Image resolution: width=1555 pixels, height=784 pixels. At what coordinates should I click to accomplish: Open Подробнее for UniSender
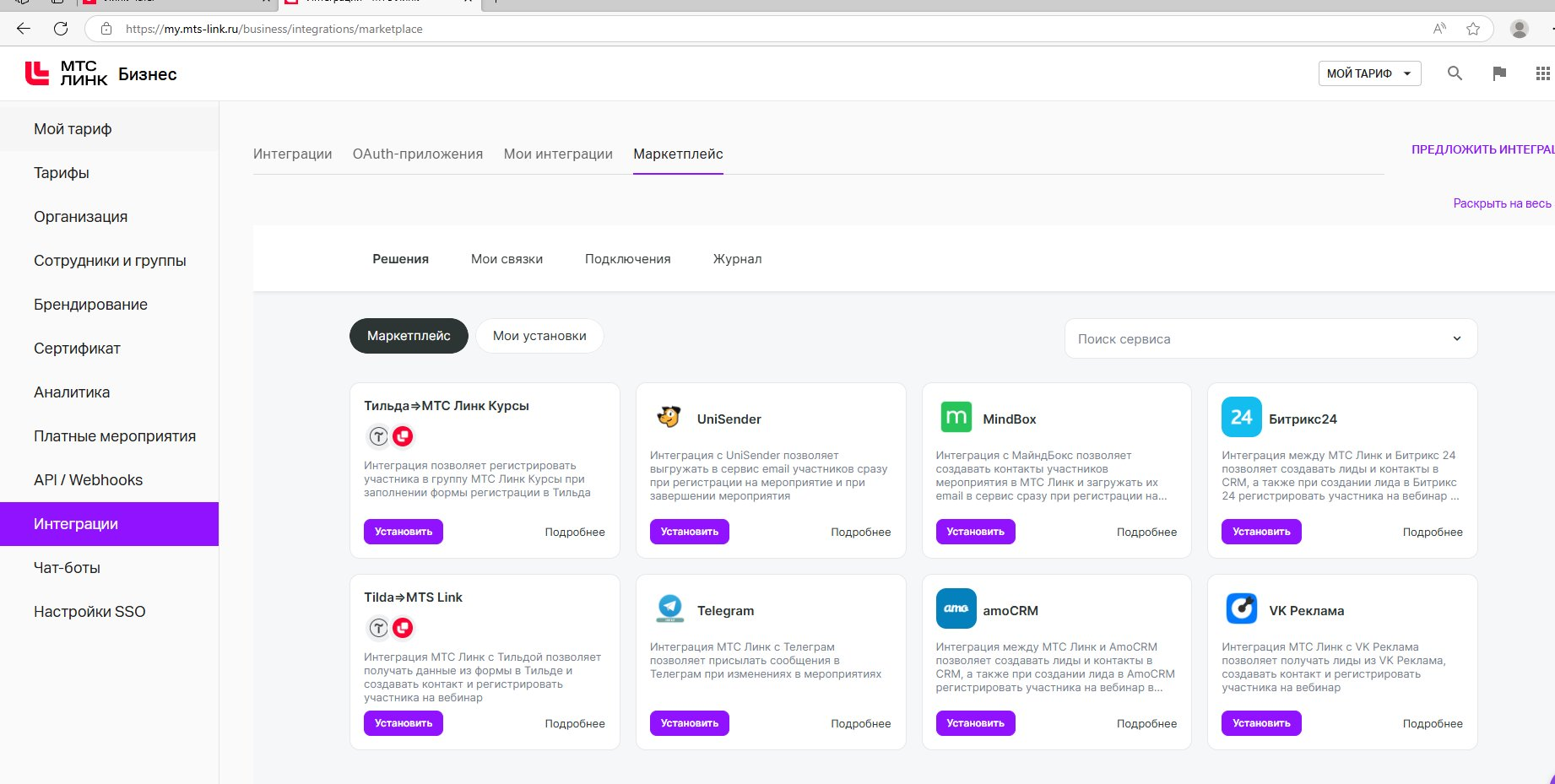[x=861, y=532]
